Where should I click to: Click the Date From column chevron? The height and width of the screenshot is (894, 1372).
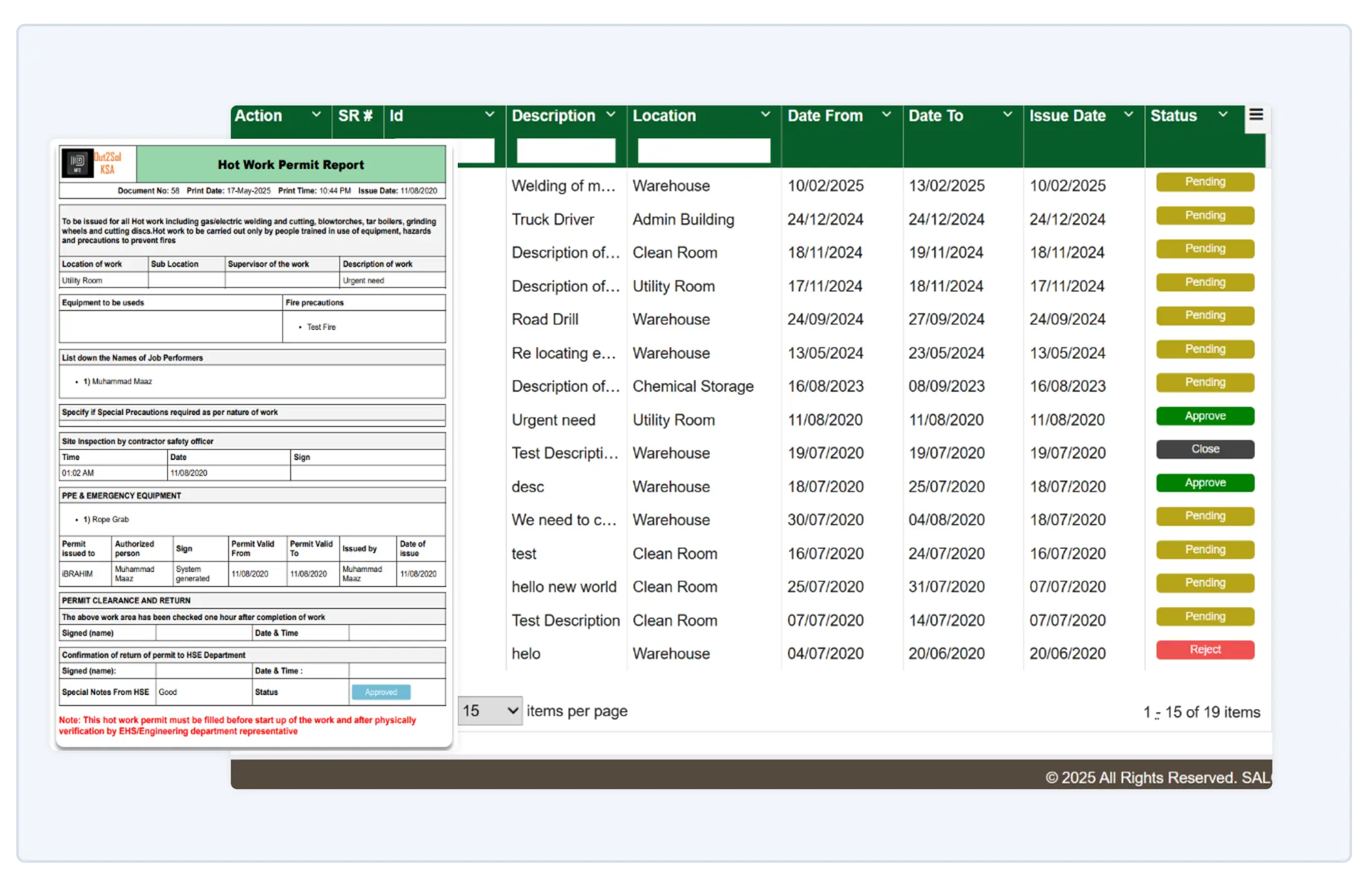[886, 115]
